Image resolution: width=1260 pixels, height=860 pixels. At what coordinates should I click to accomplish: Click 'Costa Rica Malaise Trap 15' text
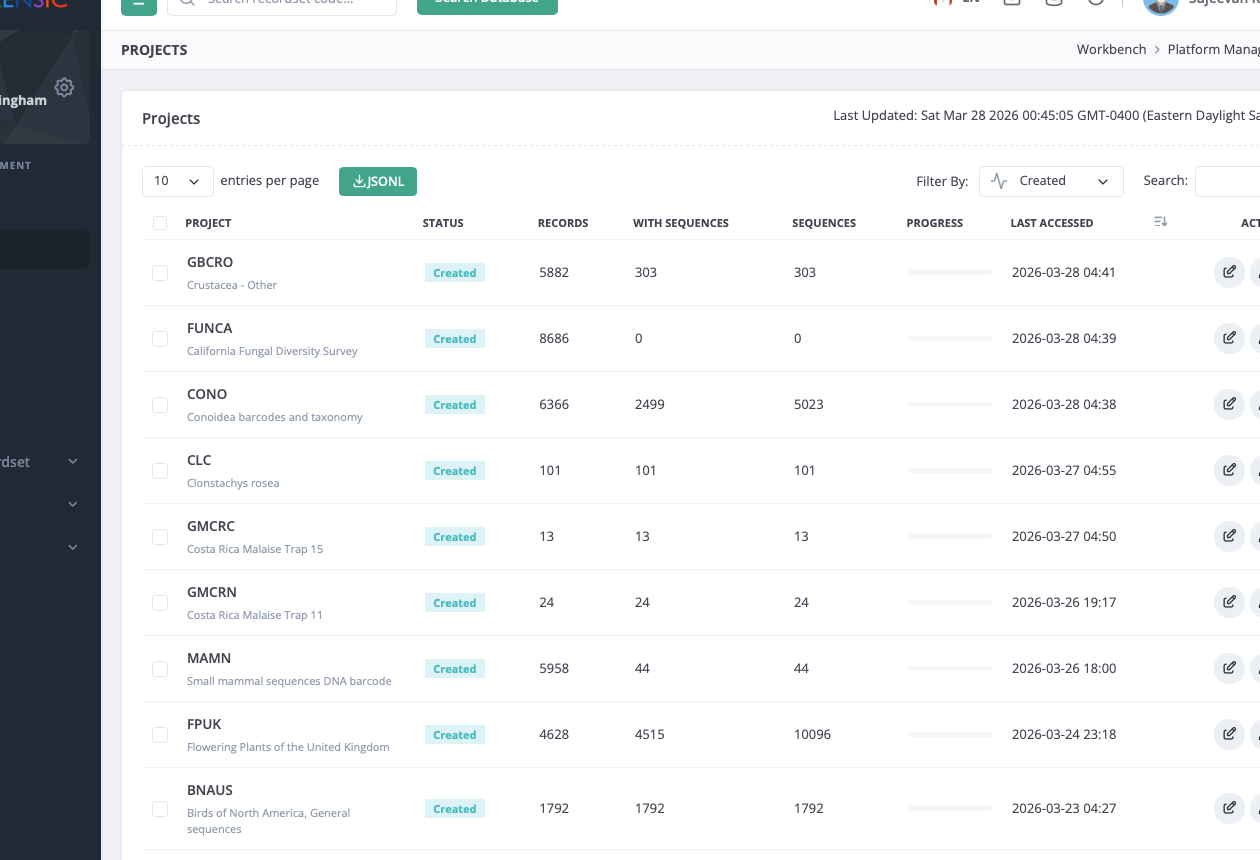[255, 549]
